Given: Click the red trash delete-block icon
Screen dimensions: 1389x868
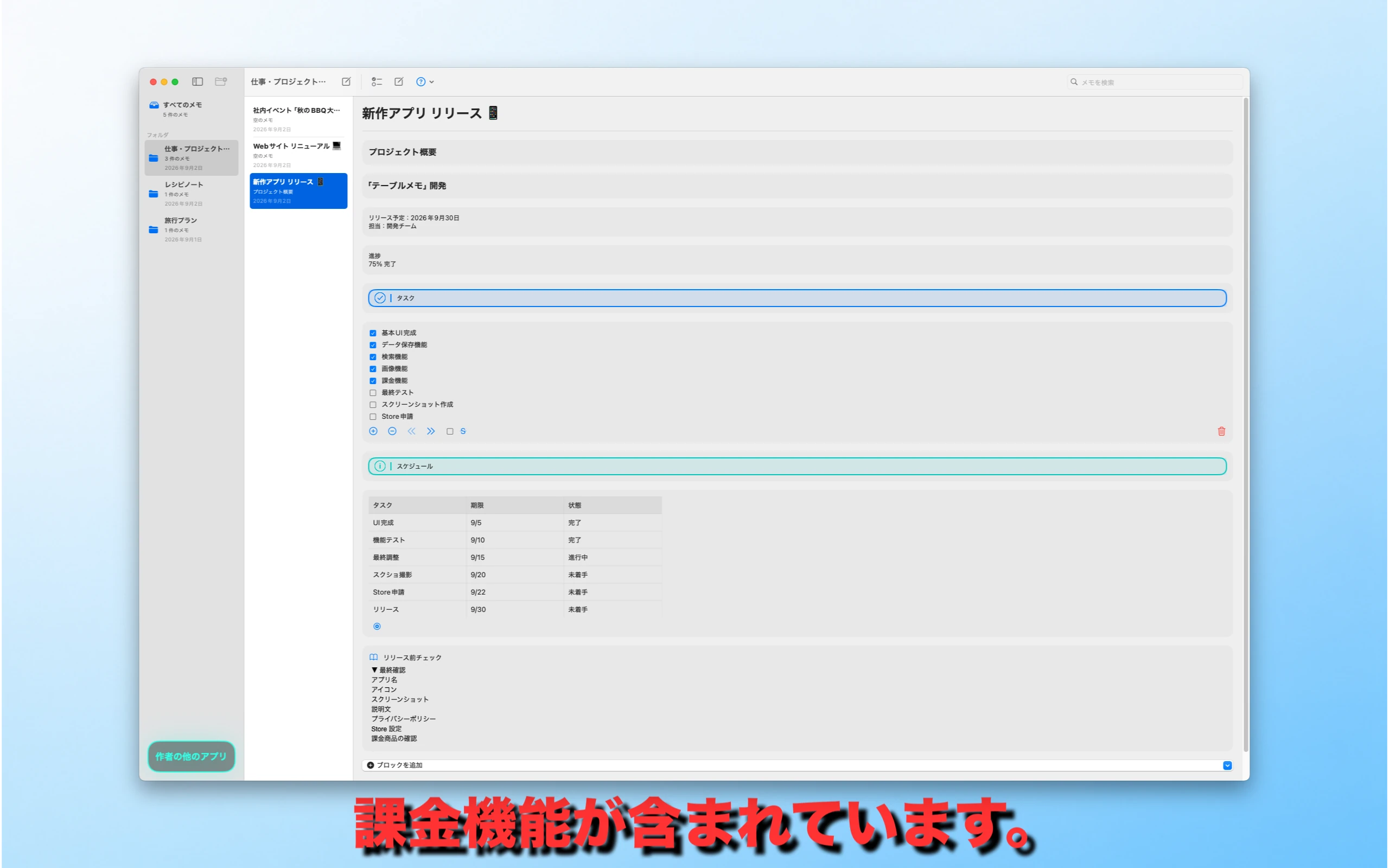Looking at the screenshot, I should [1221, 431].
